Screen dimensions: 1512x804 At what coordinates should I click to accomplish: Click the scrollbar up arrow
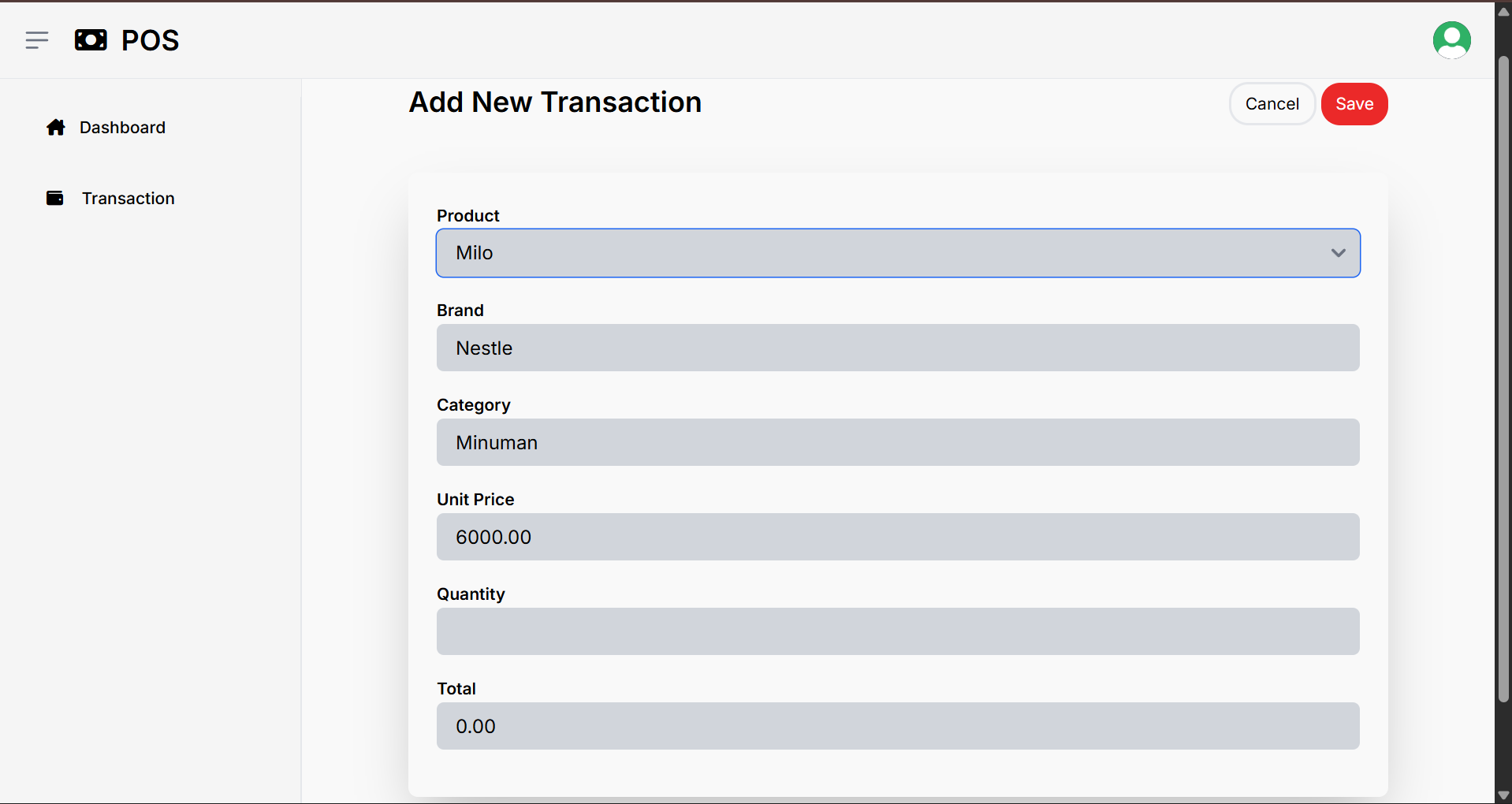(1503, 12)
